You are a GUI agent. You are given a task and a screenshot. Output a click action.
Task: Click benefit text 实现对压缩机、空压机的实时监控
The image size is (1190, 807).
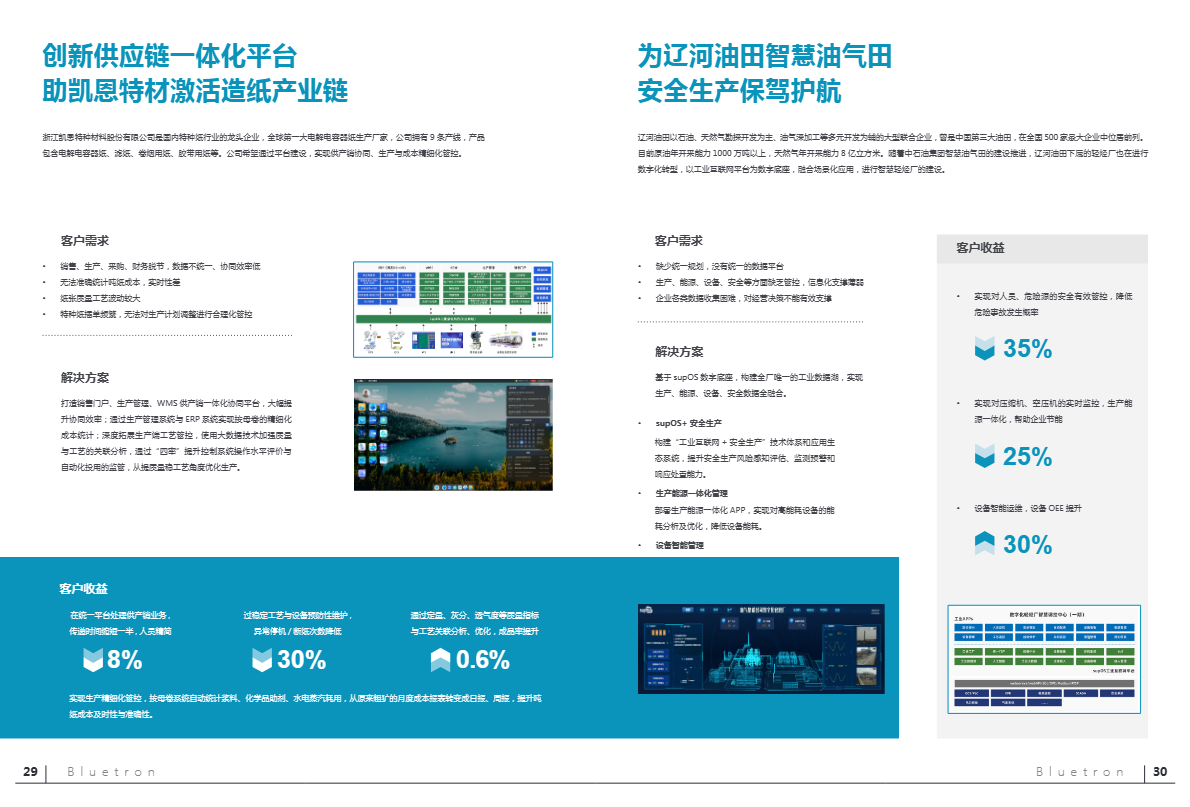coord(1053,411)
